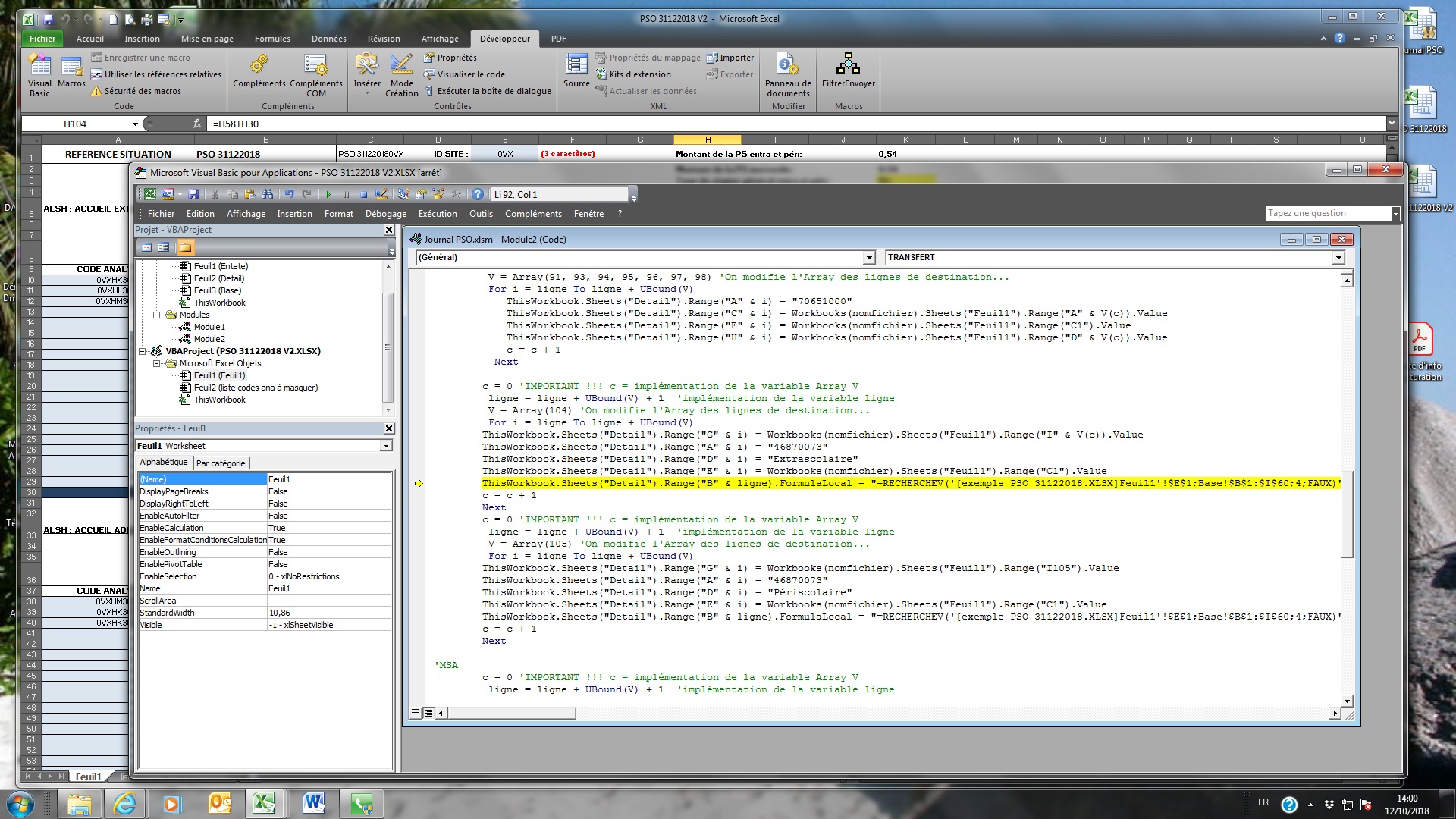Click the FiltrerEnvoyer macro button

coord(849,71)
